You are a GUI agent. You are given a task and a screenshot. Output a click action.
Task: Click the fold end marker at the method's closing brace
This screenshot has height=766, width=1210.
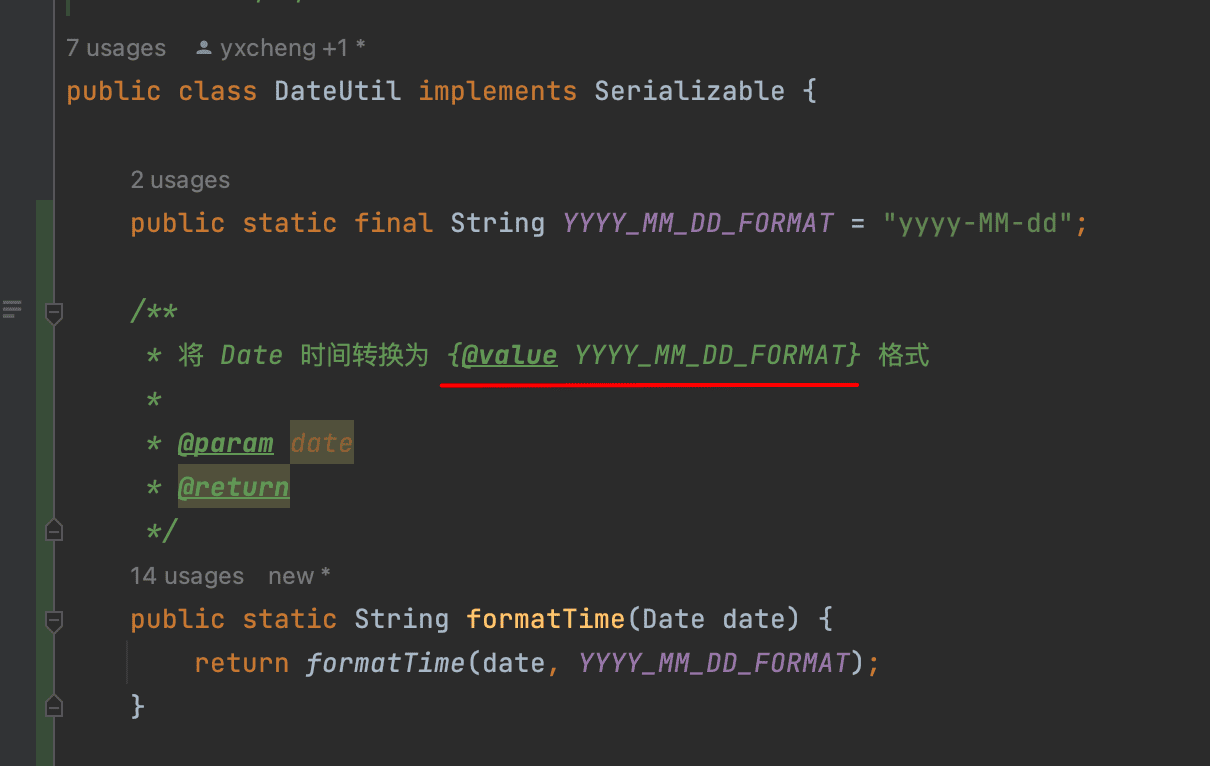click(x=54, y=706)
